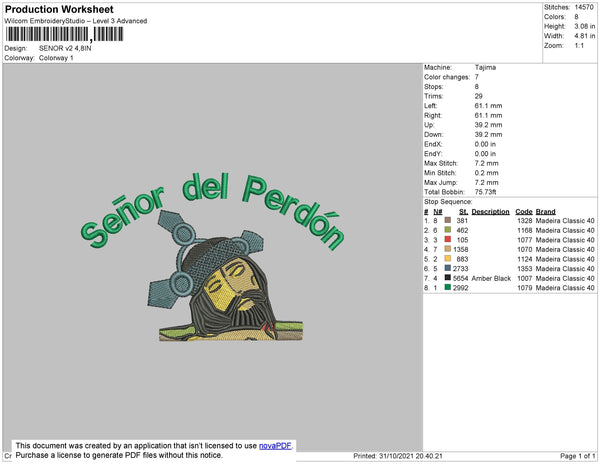This screenshot has height=464, width=600.
Task: Click stitches count '14570'
Action: (x=584, y=7)
